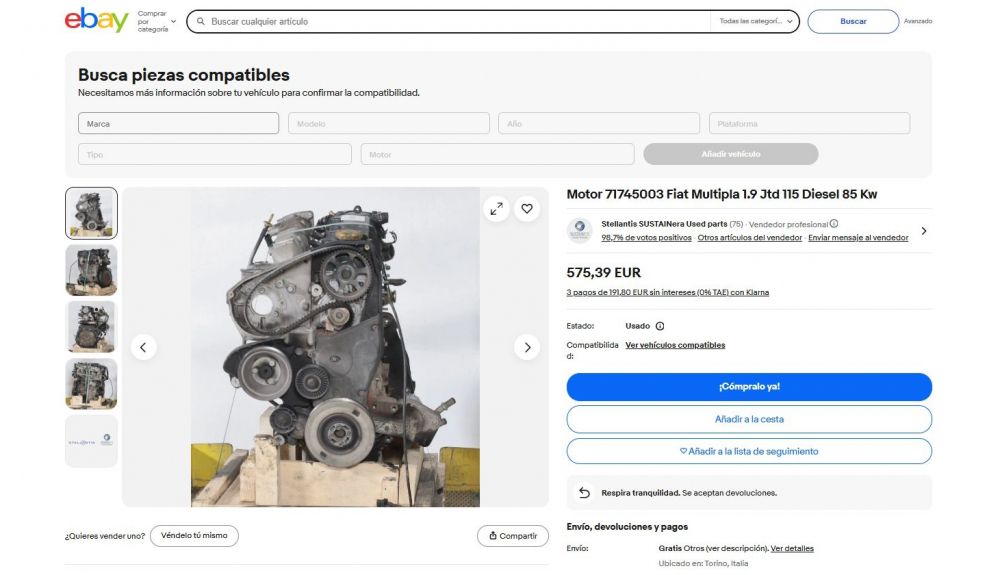Click the Motor 71745003 Fiat Multipla title
1000x575 pixels.
coord(721,194)
